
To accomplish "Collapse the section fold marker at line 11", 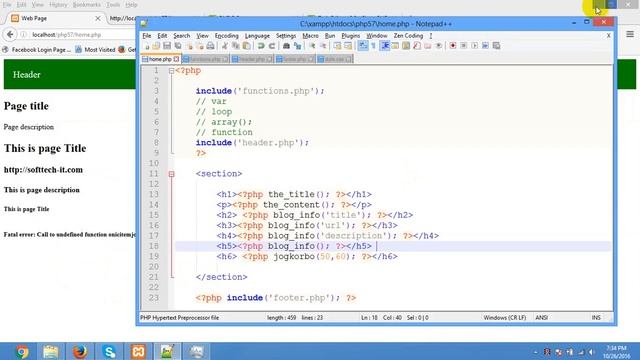I will [x=171, y=174].
